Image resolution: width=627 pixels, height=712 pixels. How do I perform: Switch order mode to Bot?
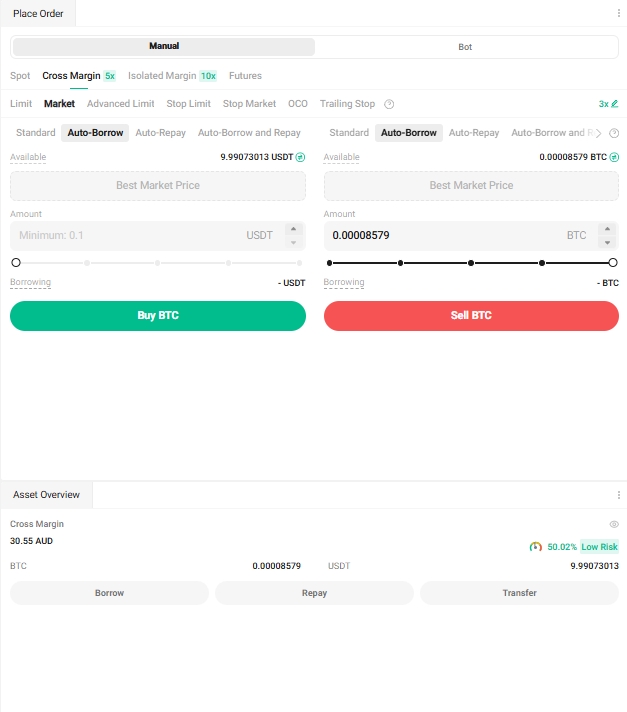tap(465, 47)
